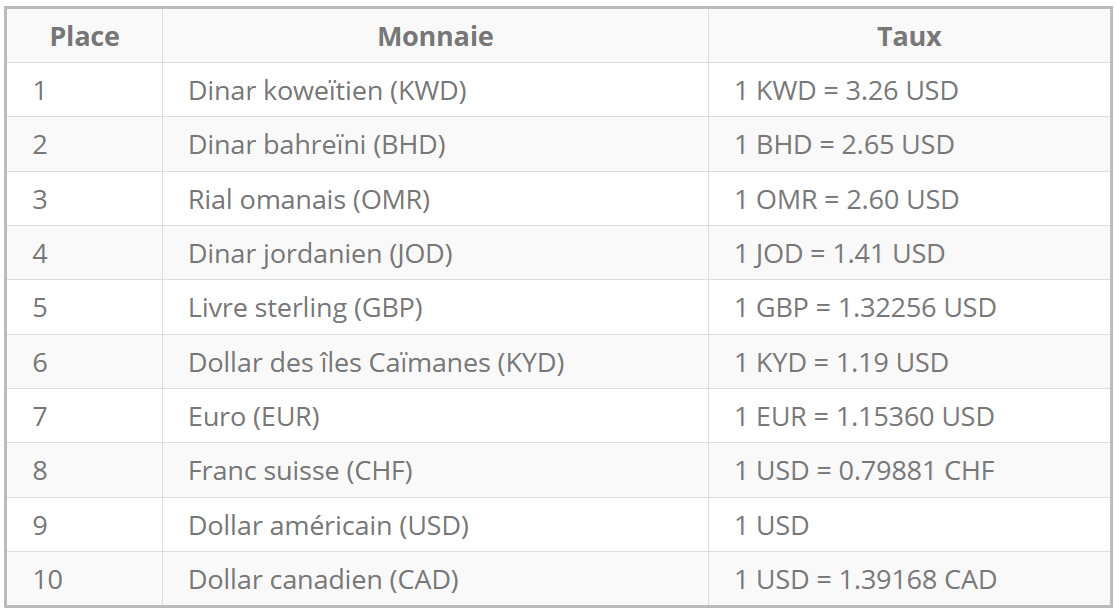Select the 1 GBP = 1.32256 USD rate
Viewport: 1116px width, 616px height.
click(865, 308)
